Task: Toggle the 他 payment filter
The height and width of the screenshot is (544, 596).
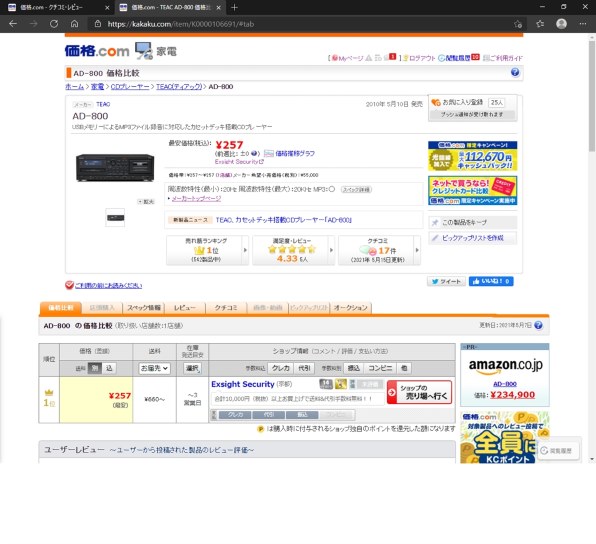Action: 404,368
